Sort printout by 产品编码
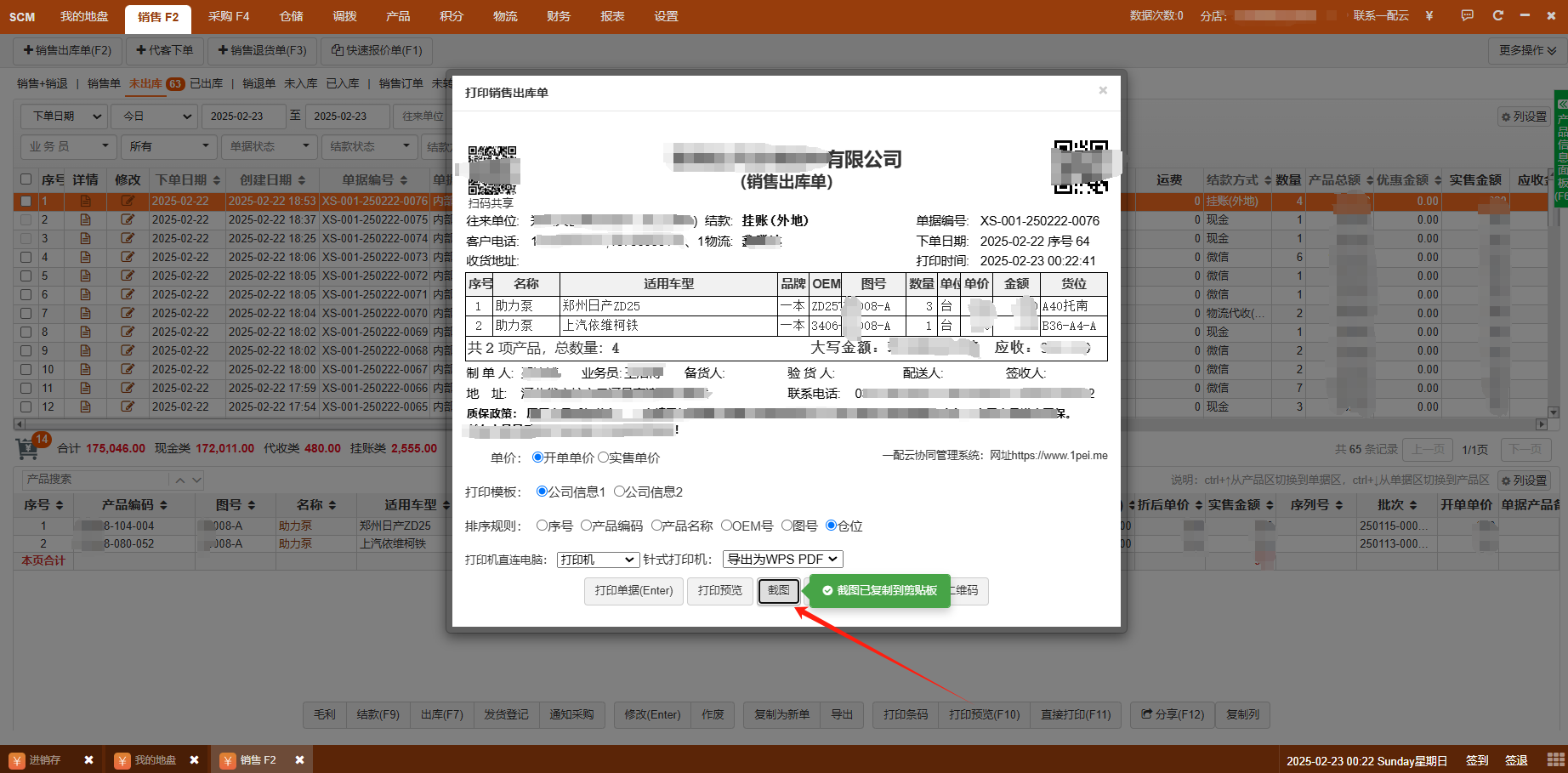Image resolution: width=1568 pixels, height=773 pixels. click(586, 526)
